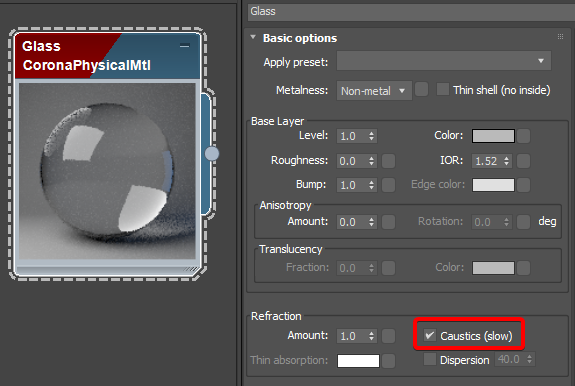The image size is (575, 386).
Task: Disable the Caustics (slow) checkbox
Action: [x=430, y=335]
